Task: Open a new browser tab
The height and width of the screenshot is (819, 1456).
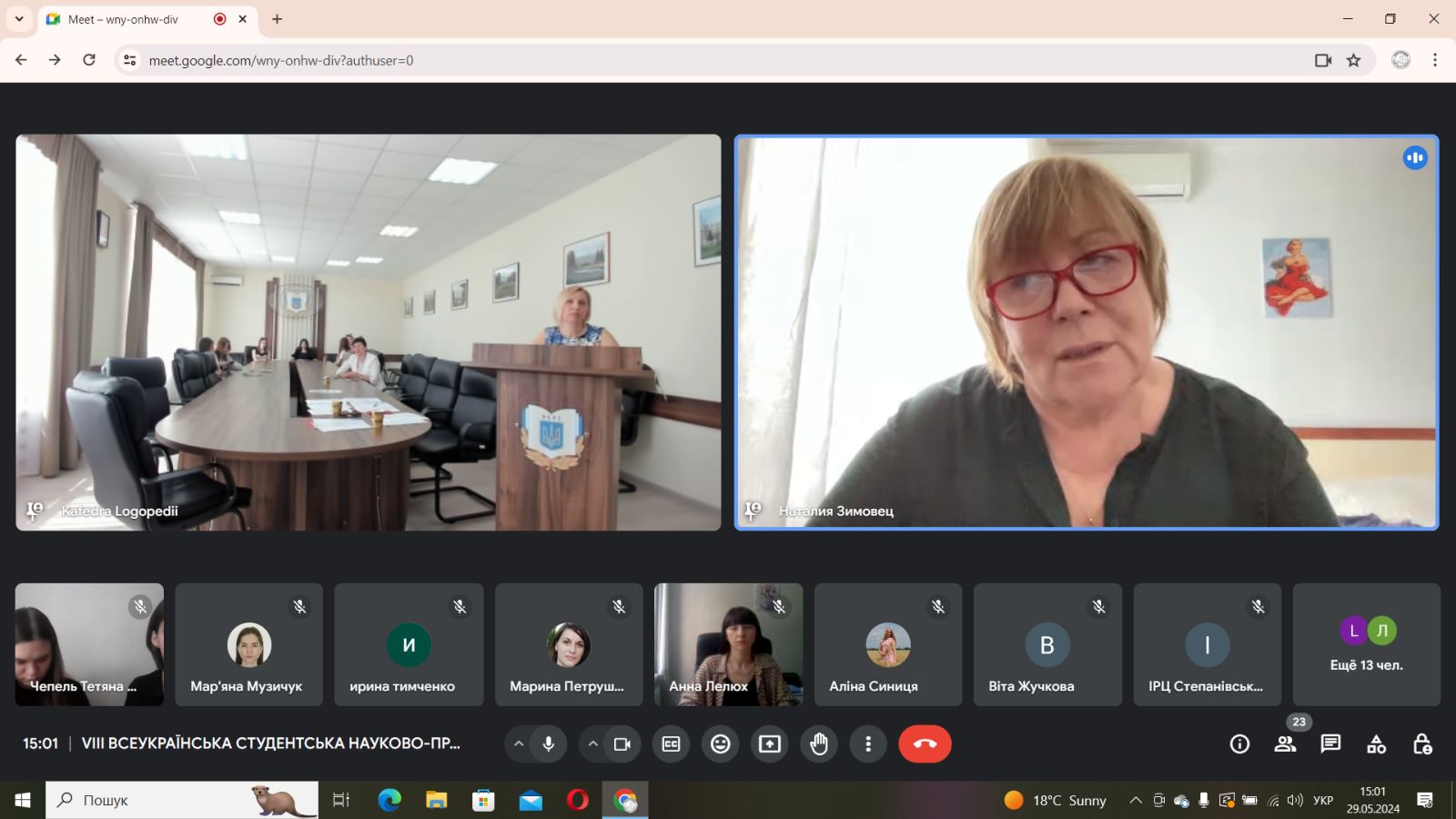Action: 278,19
